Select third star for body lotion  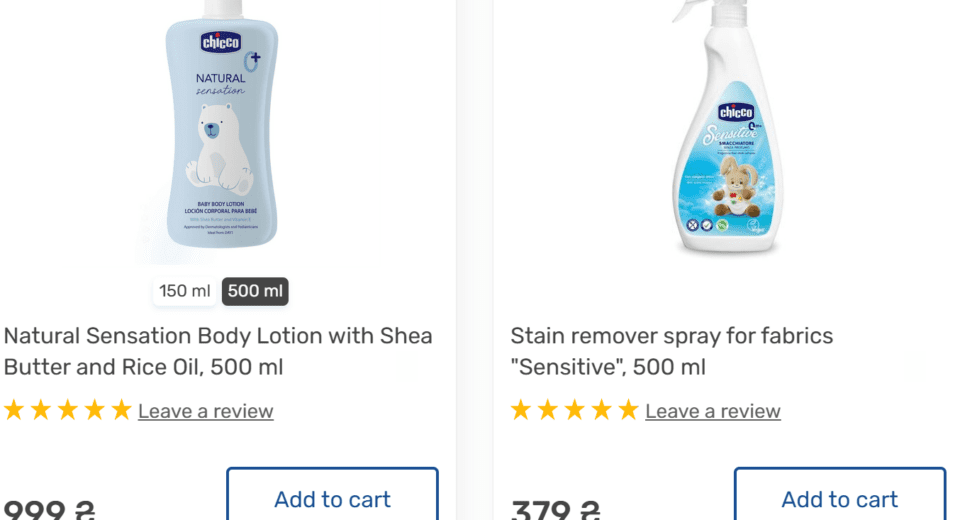coord(68,410)
